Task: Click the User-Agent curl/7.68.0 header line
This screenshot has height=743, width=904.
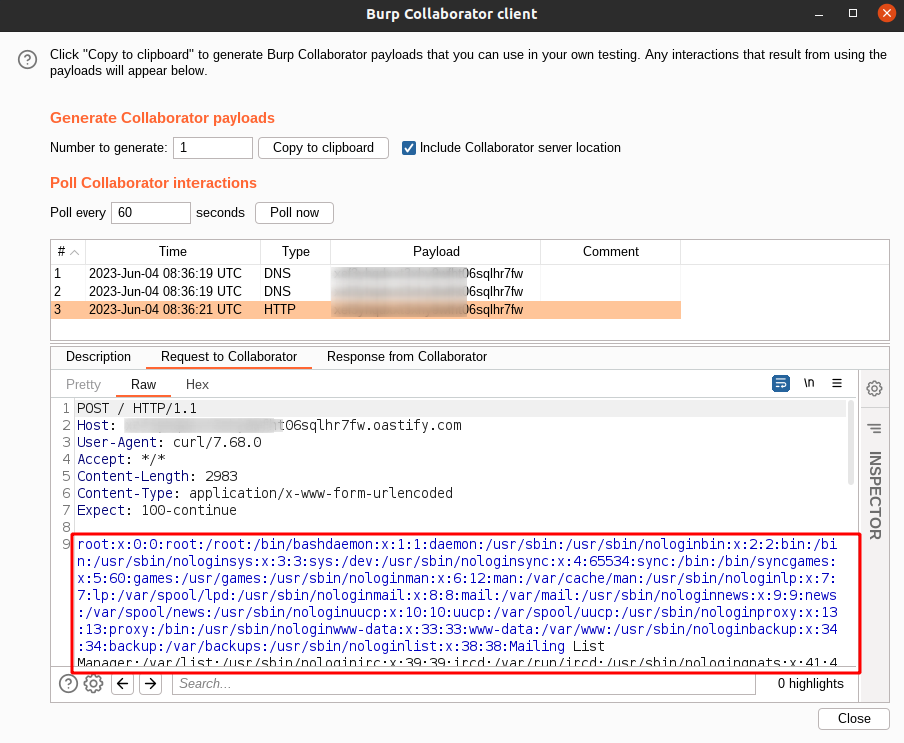Action: point(170,443)
